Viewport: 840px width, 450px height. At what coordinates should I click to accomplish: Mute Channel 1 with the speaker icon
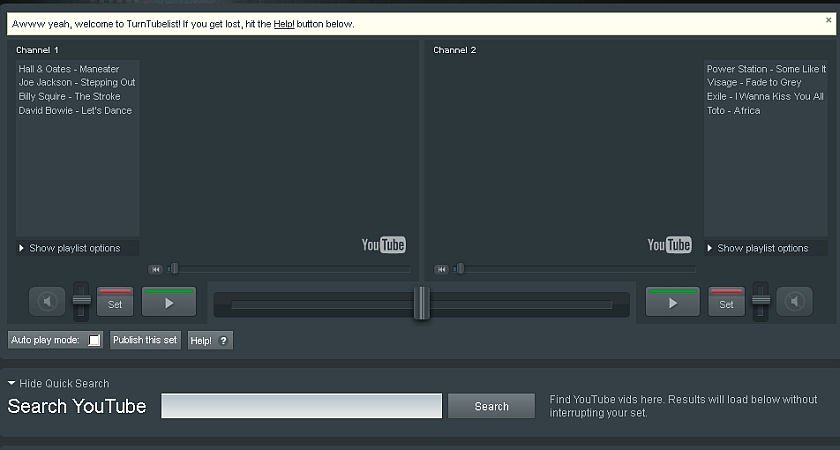click(47, 301)
